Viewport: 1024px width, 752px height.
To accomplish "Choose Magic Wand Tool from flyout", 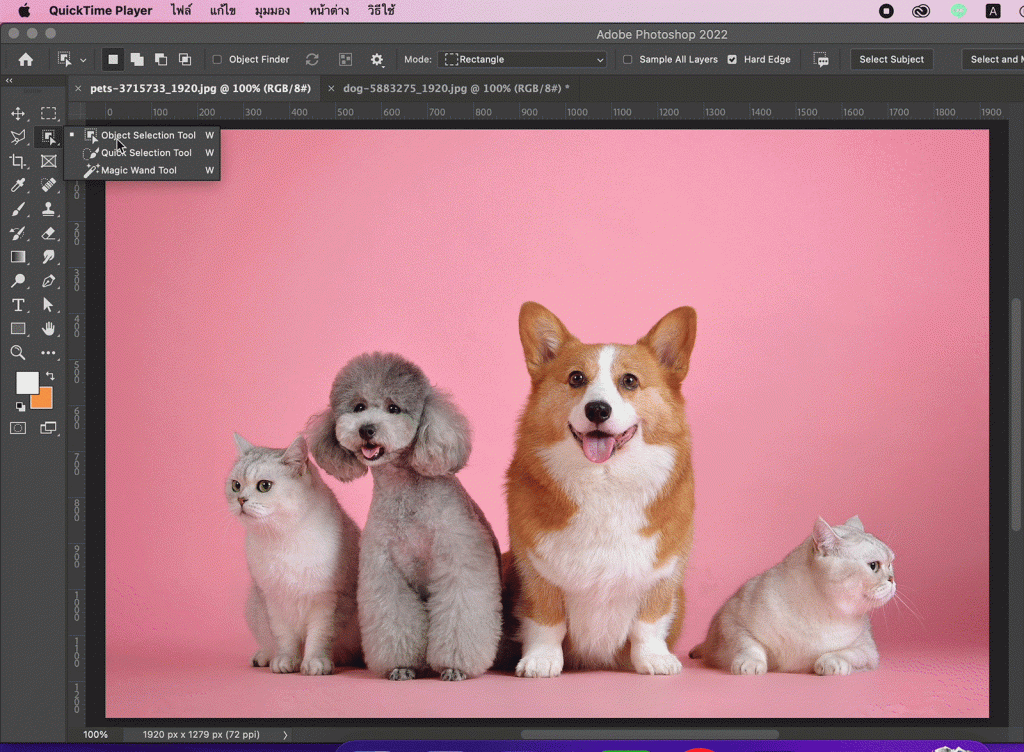I will tap(138, 171).
